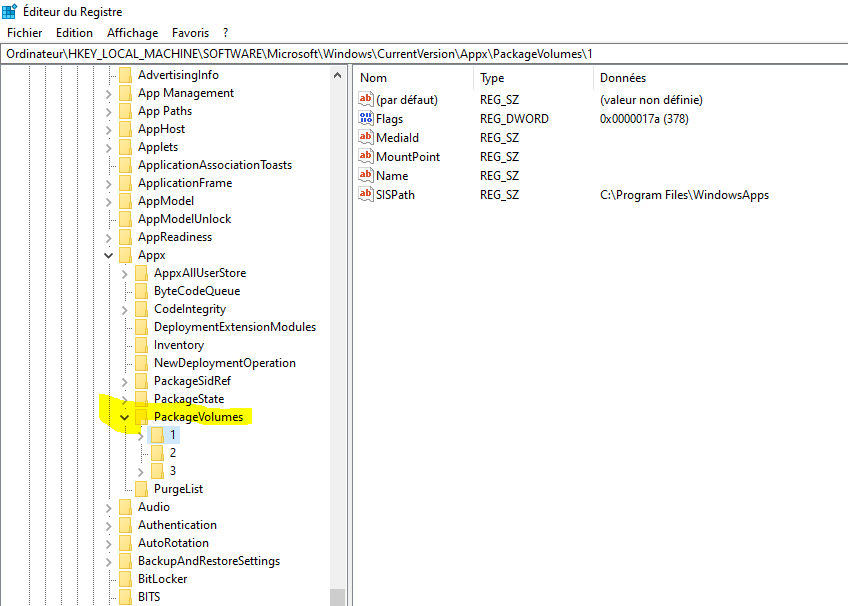Click the BITS folder icon
The height and width of the screenshot is (606, 848).
tap(125, 597)
